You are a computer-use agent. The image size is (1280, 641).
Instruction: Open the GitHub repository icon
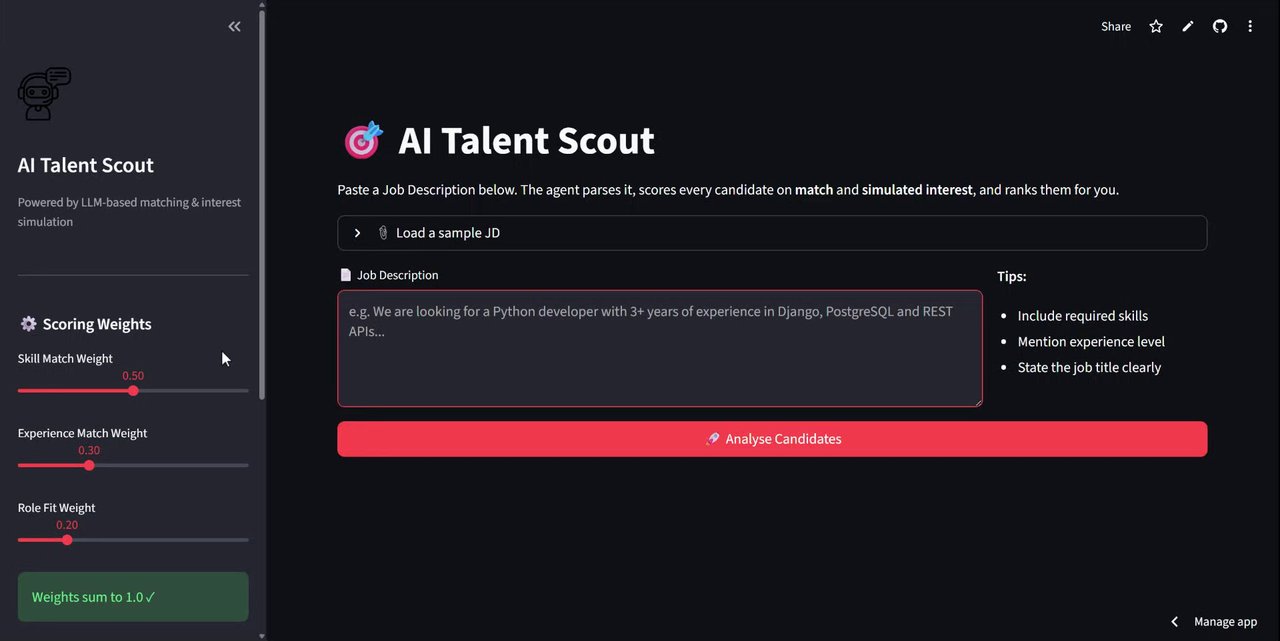(x=1220, y=27)
